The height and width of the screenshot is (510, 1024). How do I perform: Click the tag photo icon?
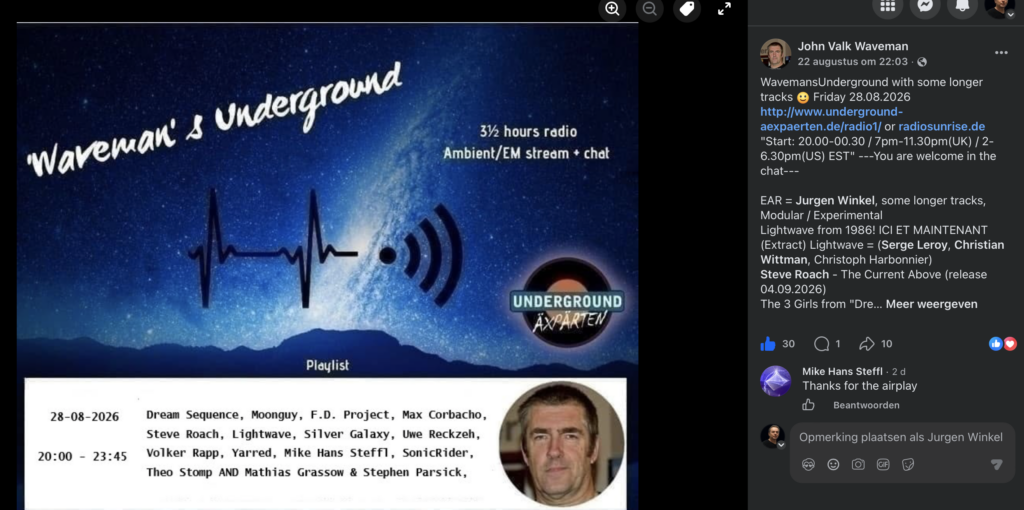(x=687, y=8)
